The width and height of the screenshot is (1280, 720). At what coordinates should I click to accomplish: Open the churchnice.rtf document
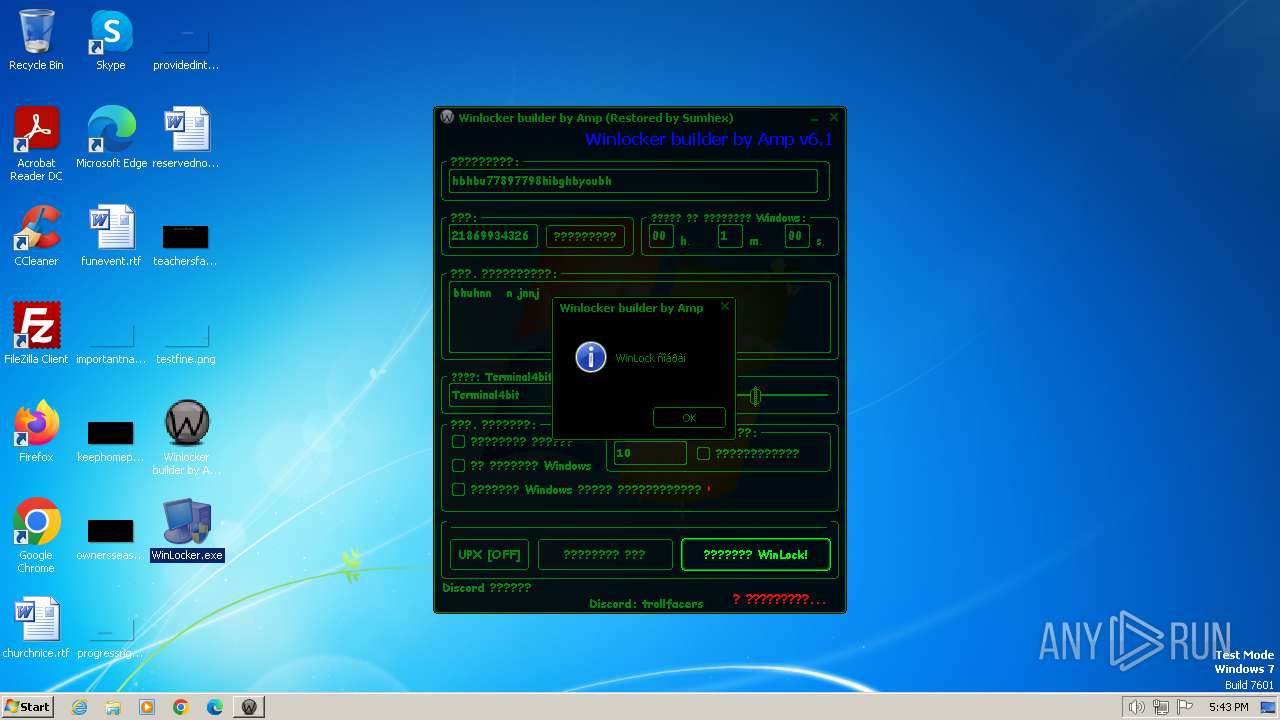pos(36,628)
